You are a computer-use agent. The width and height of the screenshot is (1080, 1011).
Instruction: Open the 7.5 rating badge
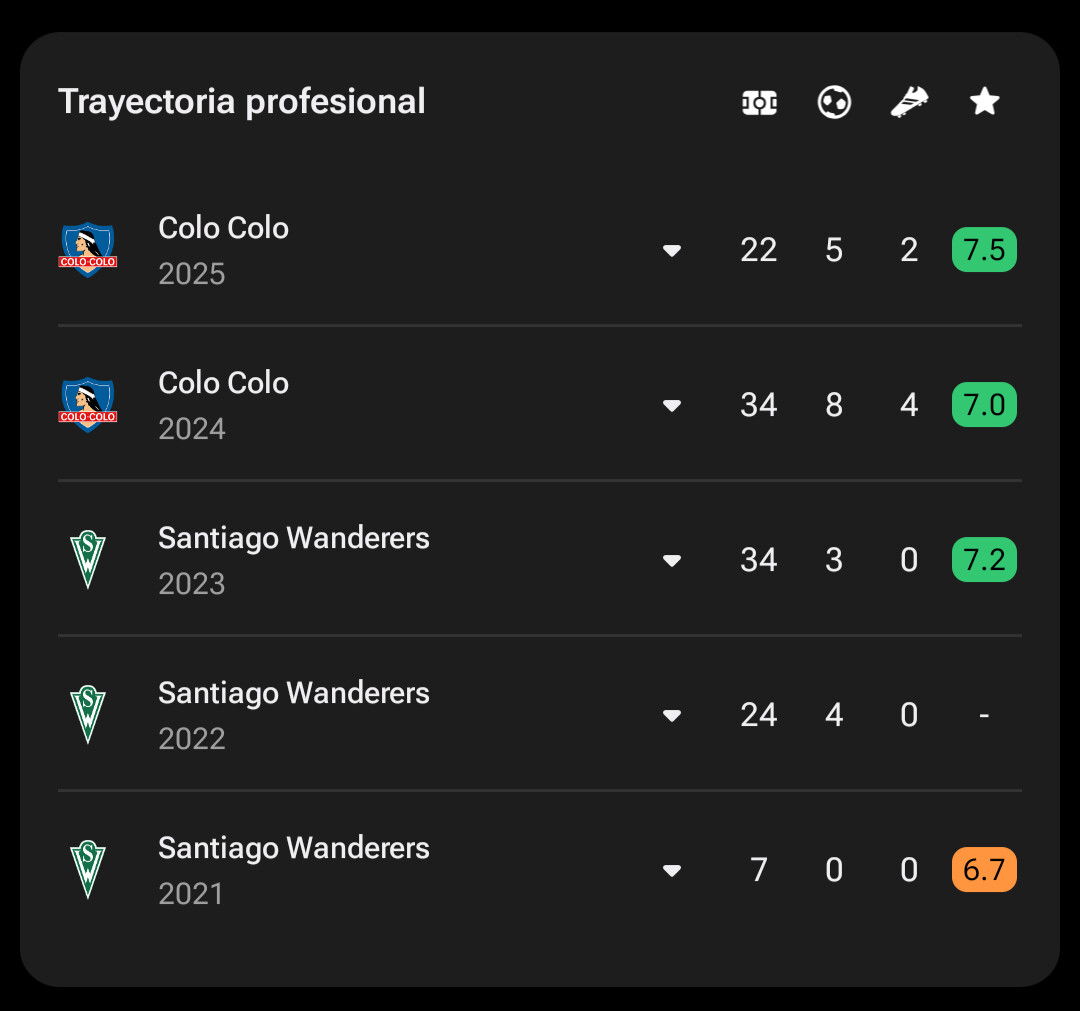[x=984, y=249]
